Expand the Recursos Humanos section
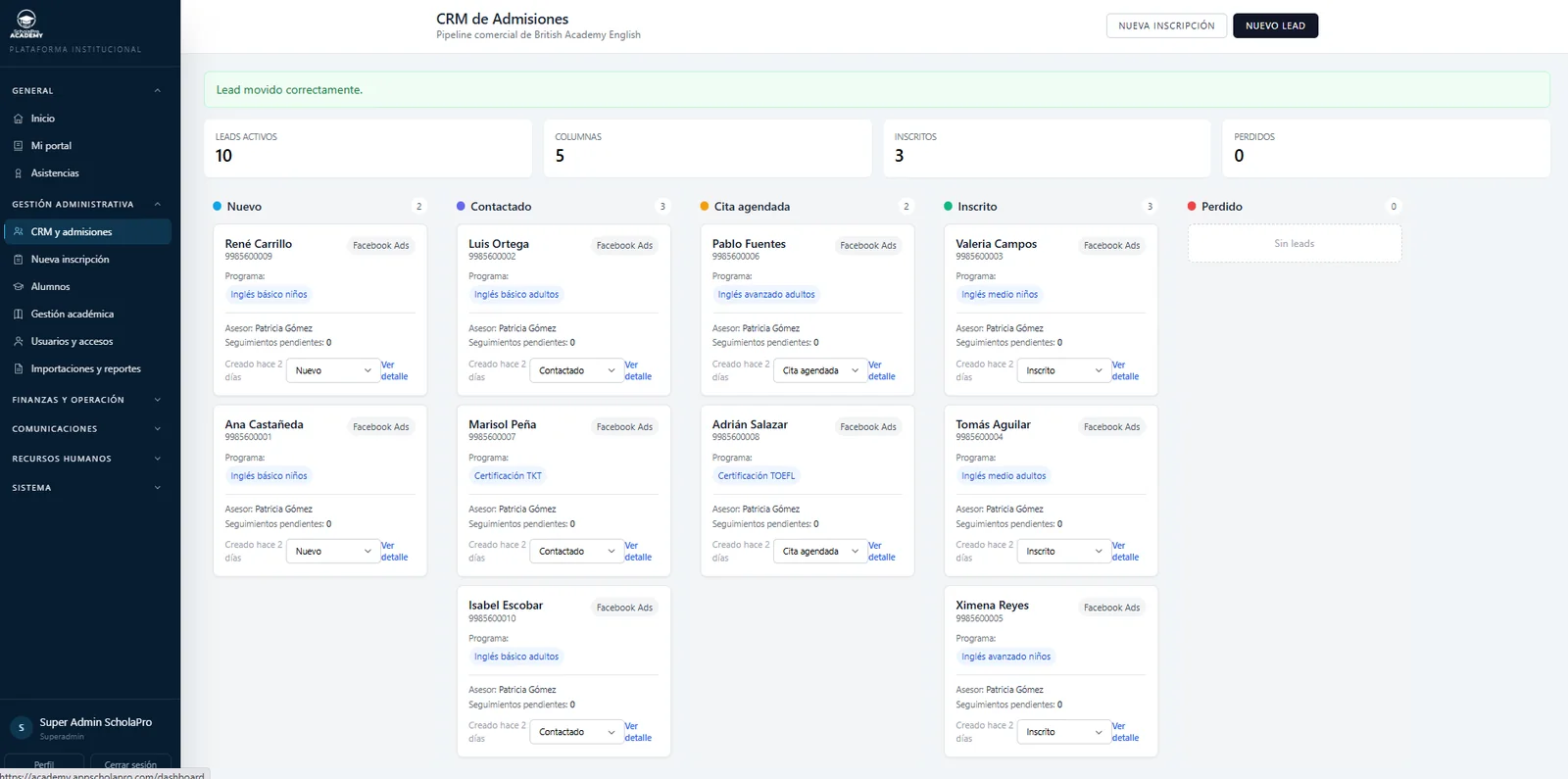 (86, 459)
